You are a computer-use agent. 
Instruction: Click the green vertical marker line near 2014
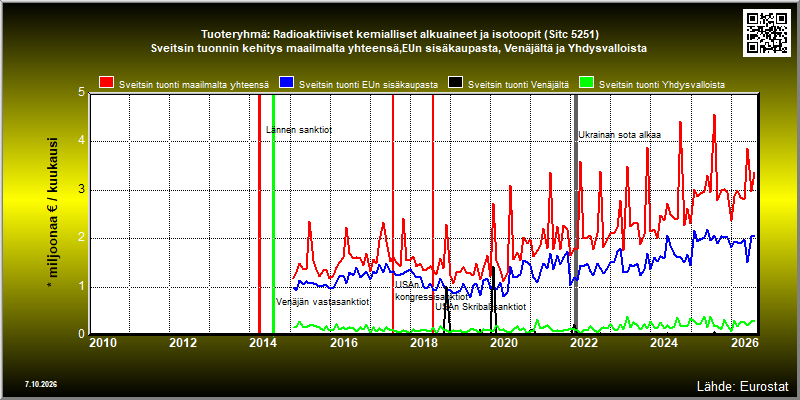pos(273,213)
